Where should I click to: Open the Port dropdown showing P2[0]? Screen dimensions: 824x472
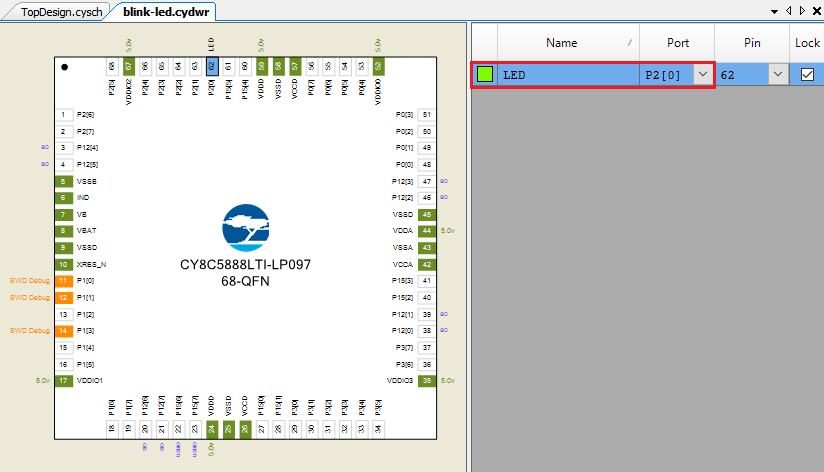(703, 75)
